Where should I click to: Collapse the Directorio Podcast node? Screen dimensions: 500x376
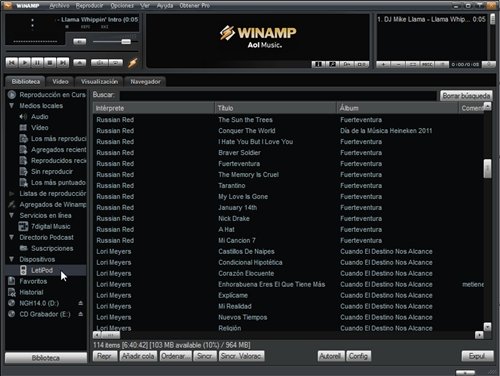coord(12,237)
